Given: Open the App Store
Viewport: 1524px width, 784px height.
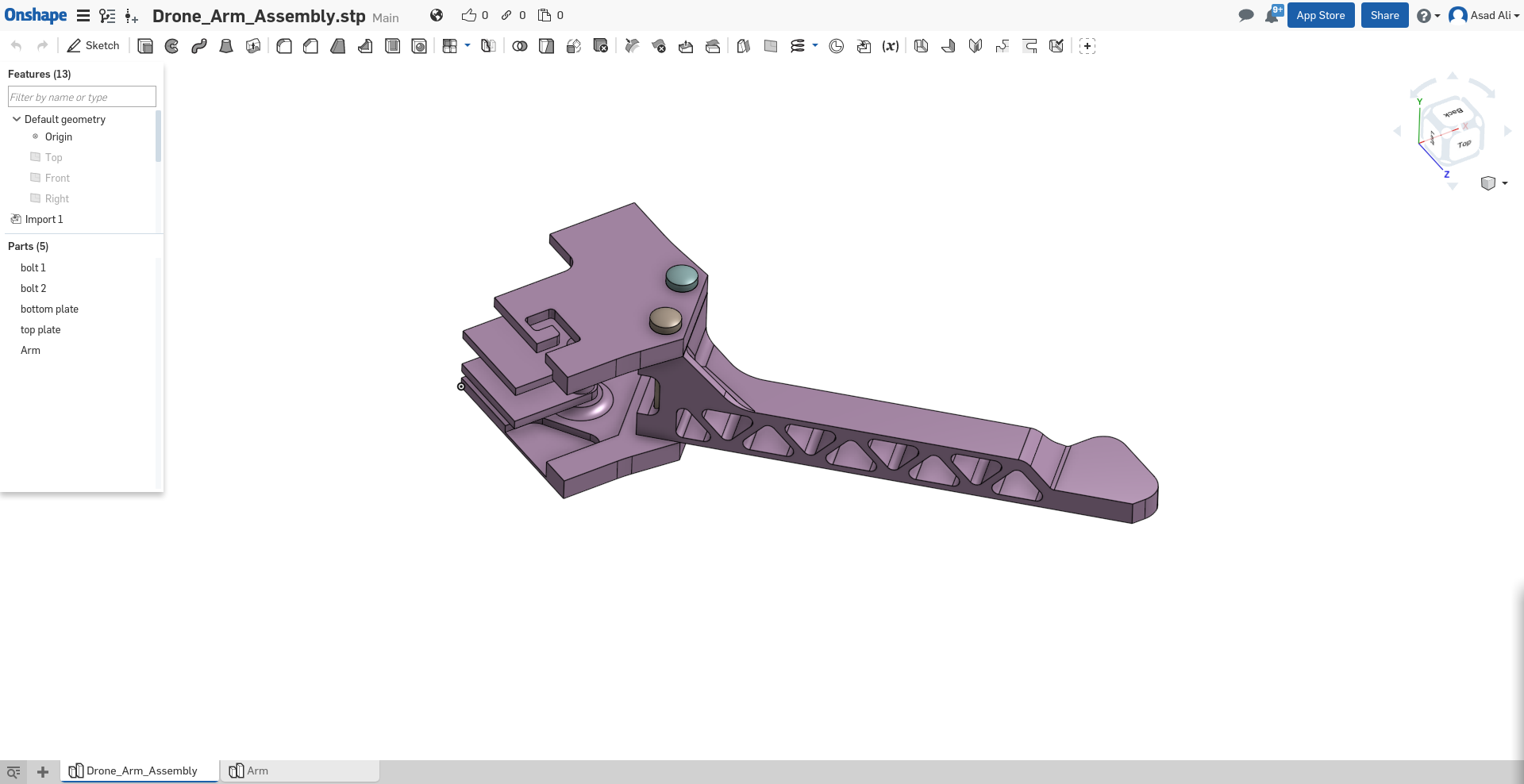Looking at the screenshot, I should pos(1321,15).
